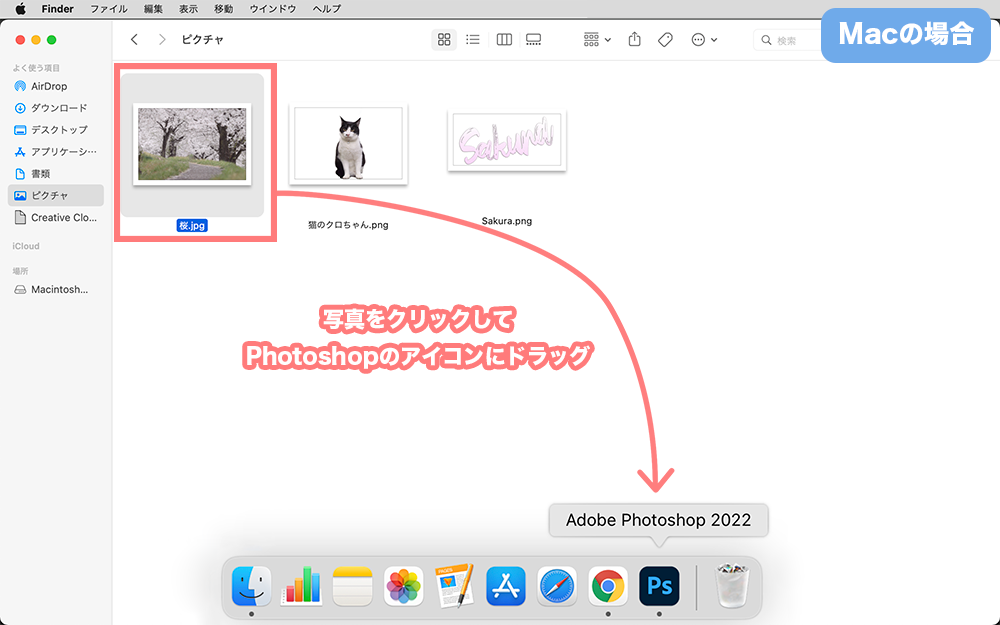Click the green zoom window button

(x=52, y=40)
